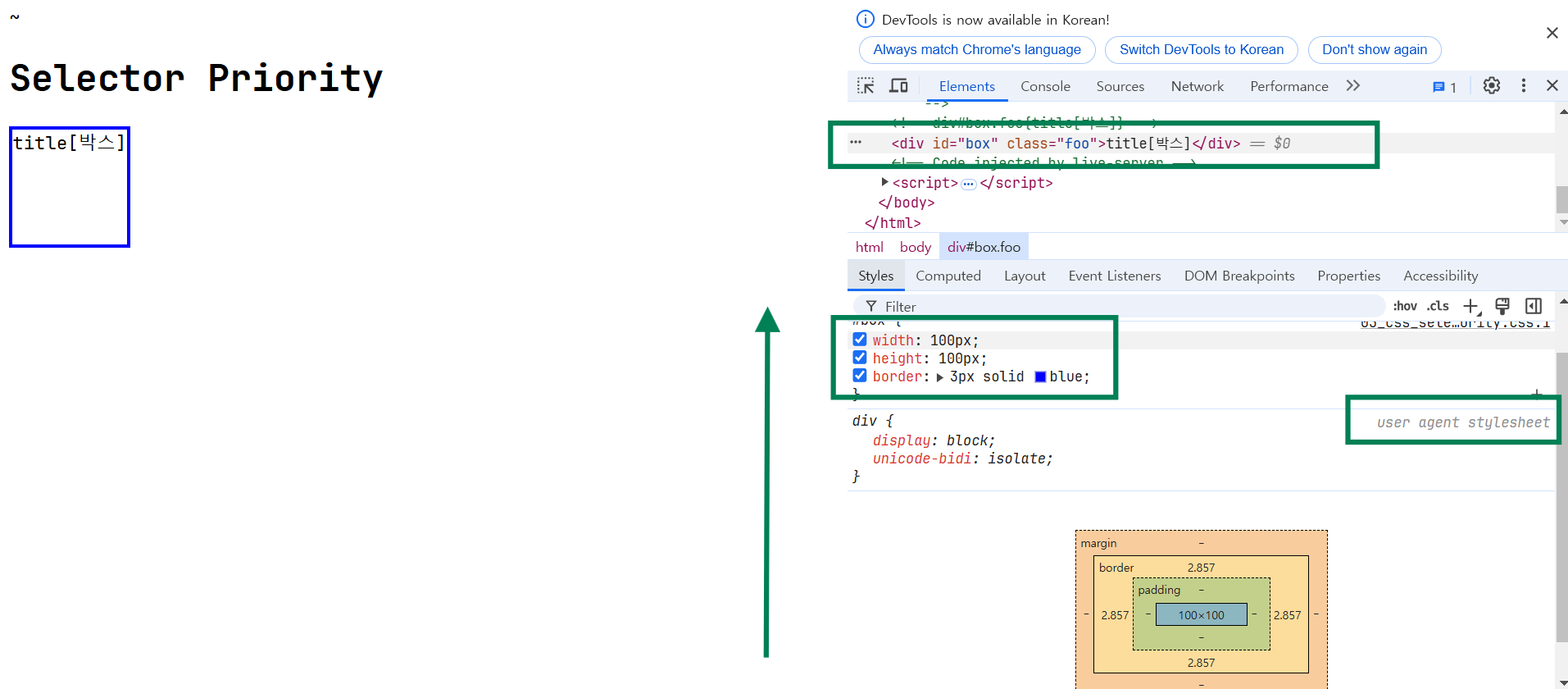
Task: Select the closing </body> tag row
Action: coord(906,203)
